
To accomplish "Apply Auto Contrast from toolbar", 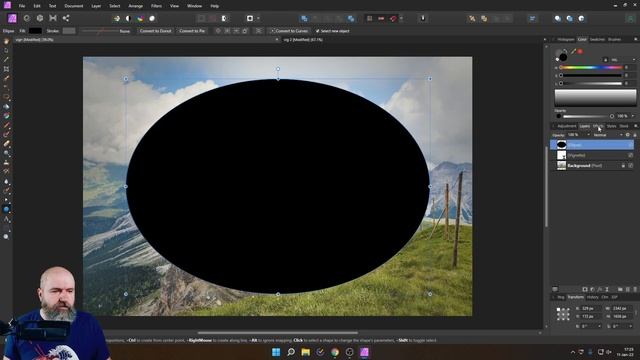I will pos(128,18).
